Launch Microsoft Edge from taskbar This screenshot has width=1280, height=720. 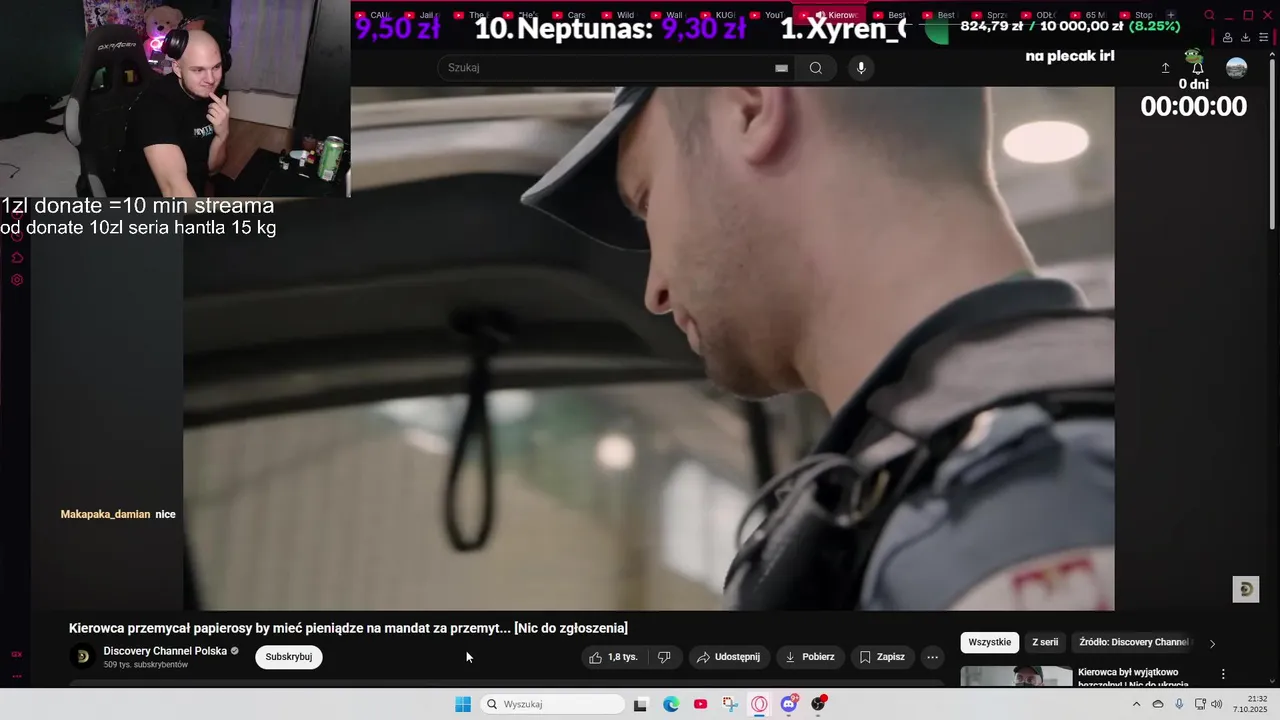671,704
